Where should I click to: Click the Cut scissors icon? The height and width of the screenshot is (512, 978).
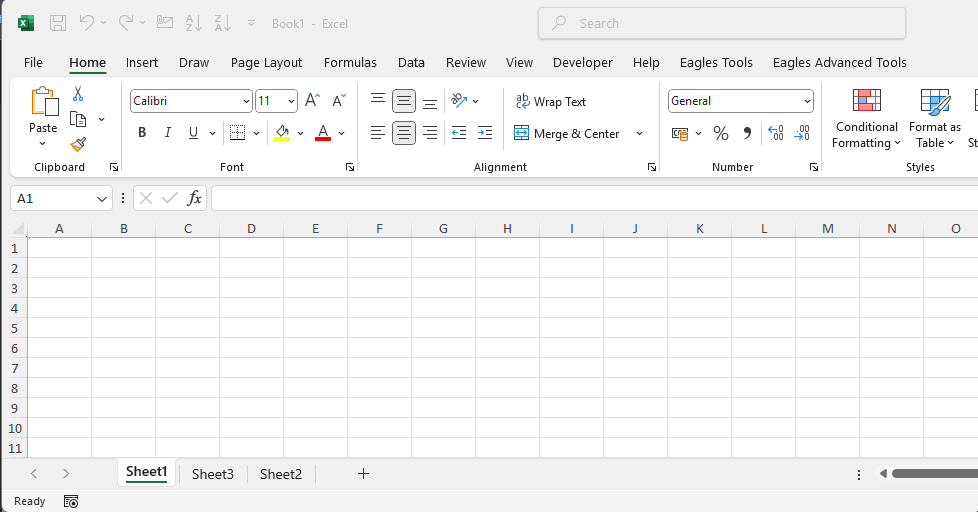click(x=78, y=94)
